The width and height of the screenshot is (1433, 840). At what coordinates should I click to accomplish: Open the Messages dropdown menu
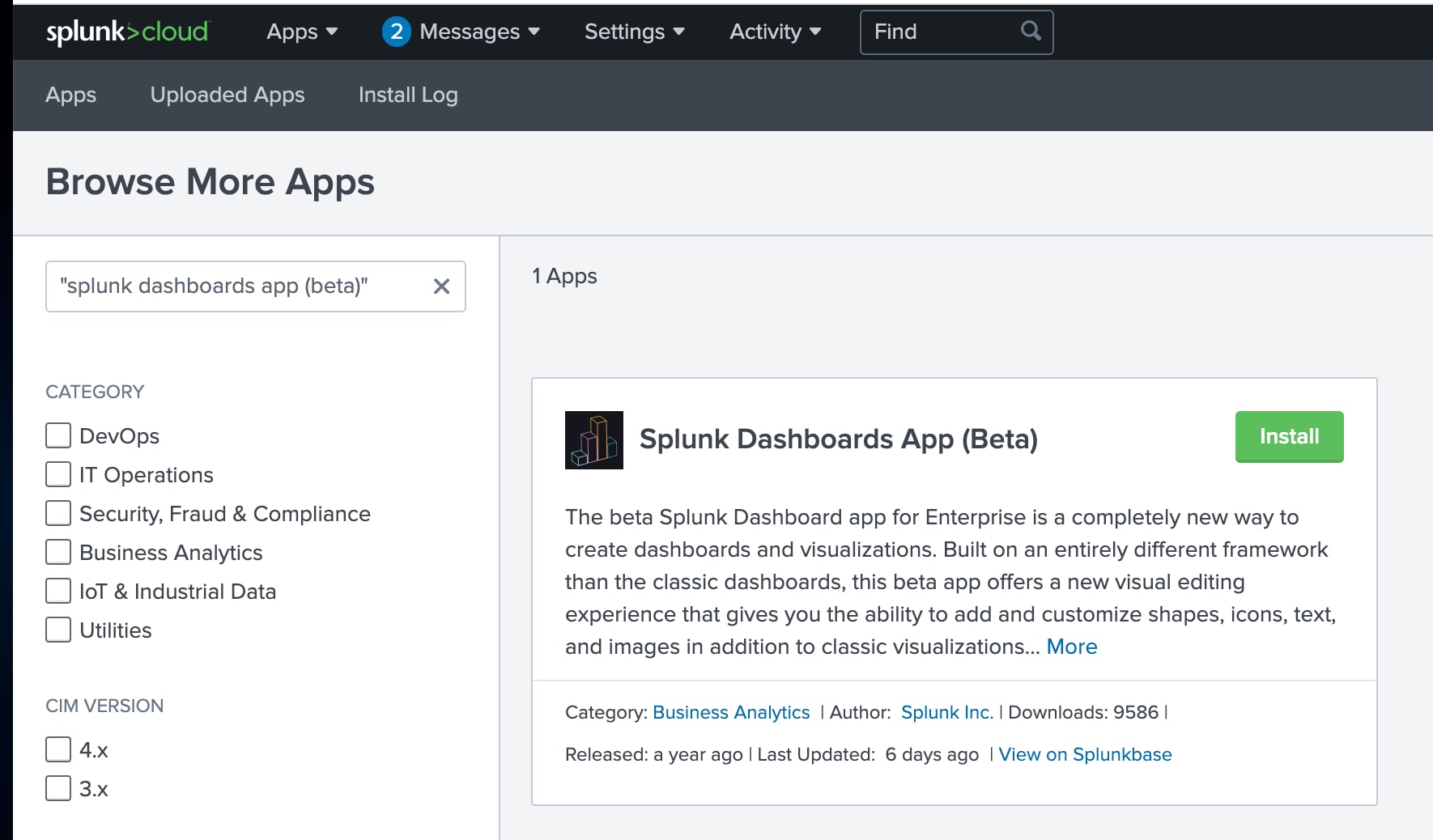479,32
